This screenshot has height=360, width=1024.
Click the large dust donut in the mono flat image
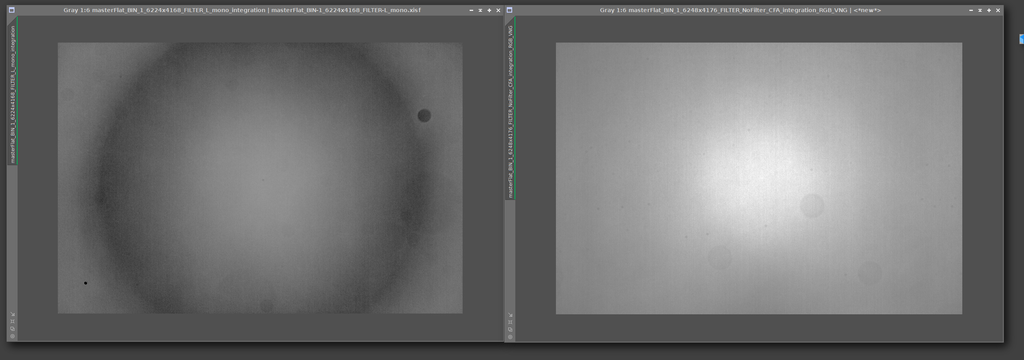[424, 116]
